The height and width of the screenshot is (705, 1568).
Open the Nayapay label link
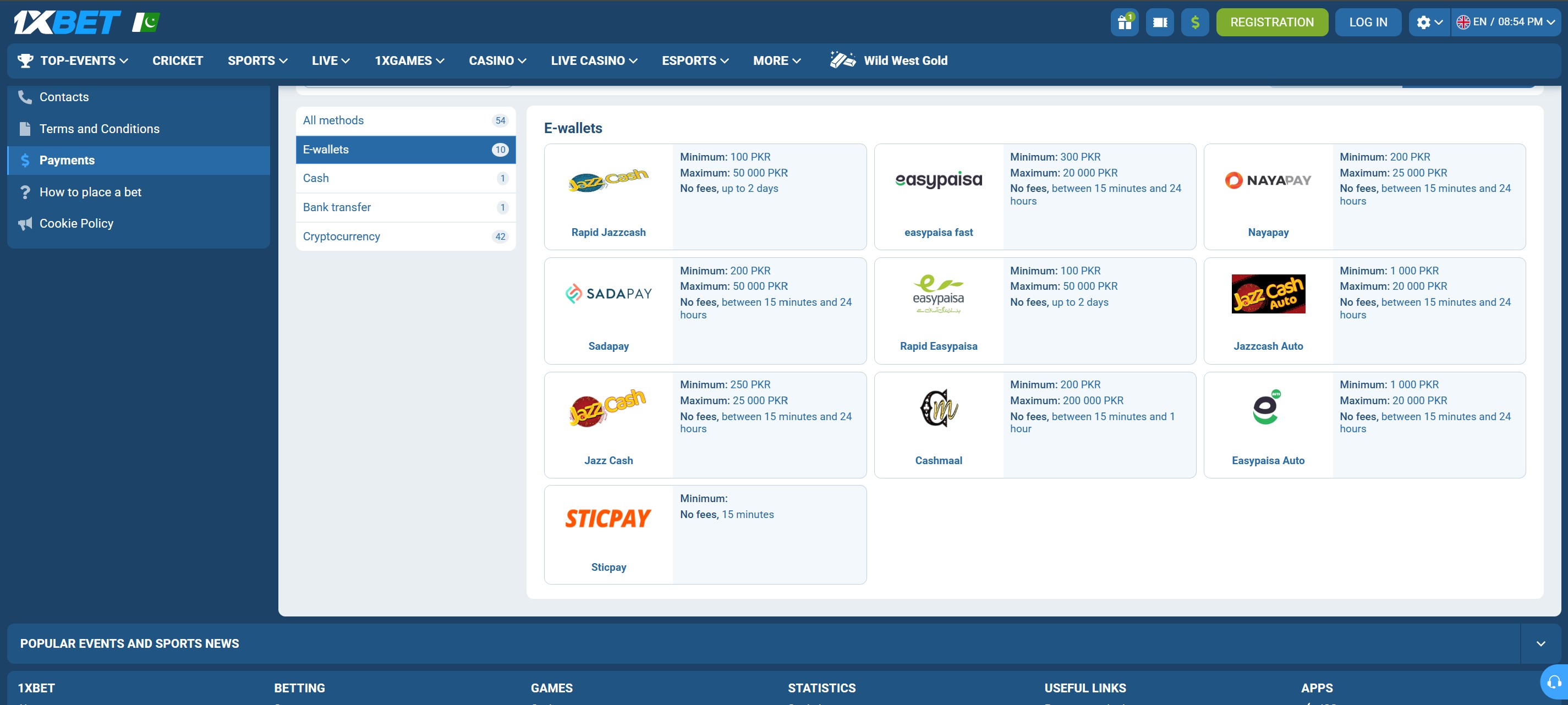click(1268, 233)
